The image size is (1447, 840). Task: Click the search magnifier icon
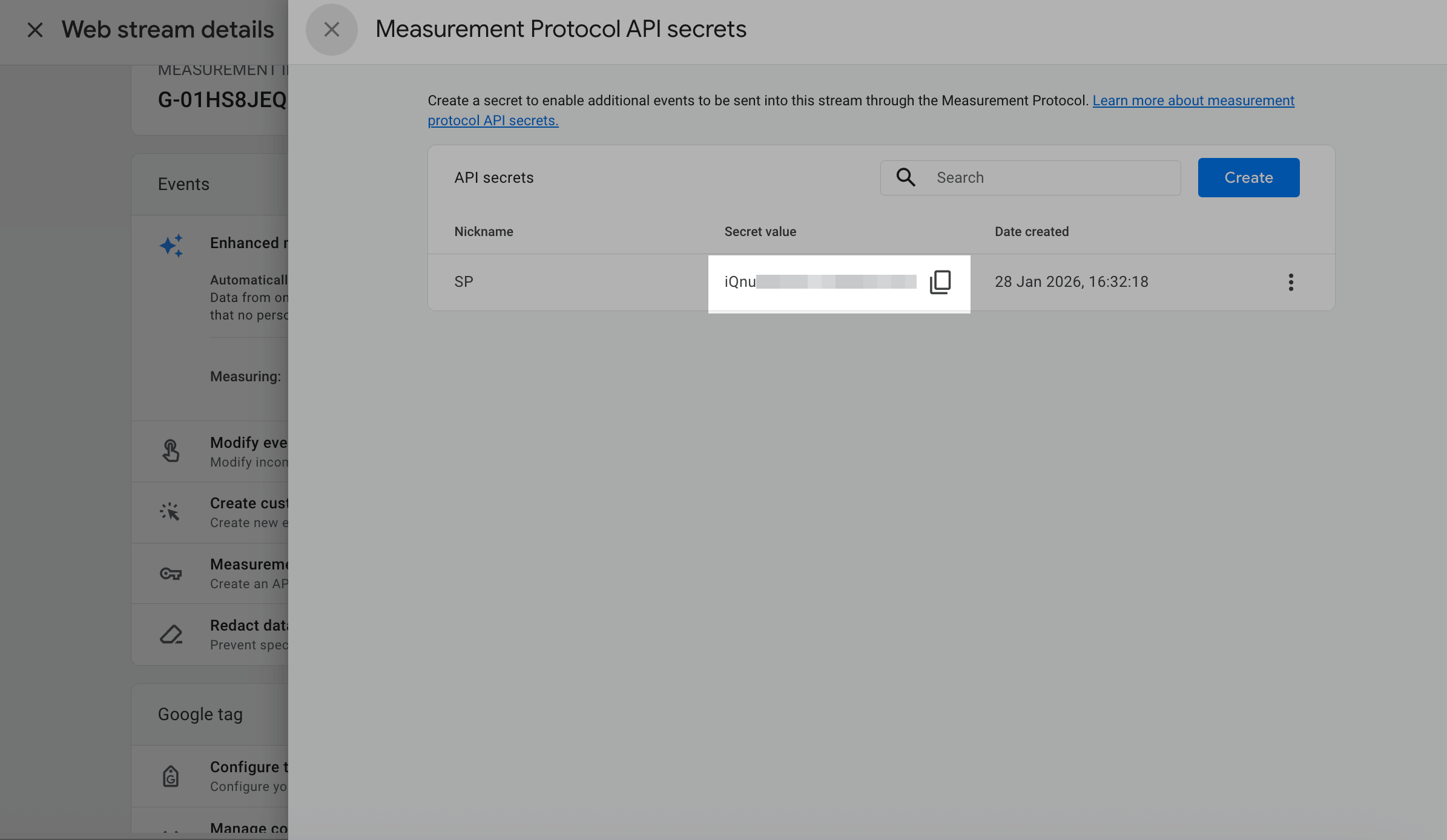point(906,177)
